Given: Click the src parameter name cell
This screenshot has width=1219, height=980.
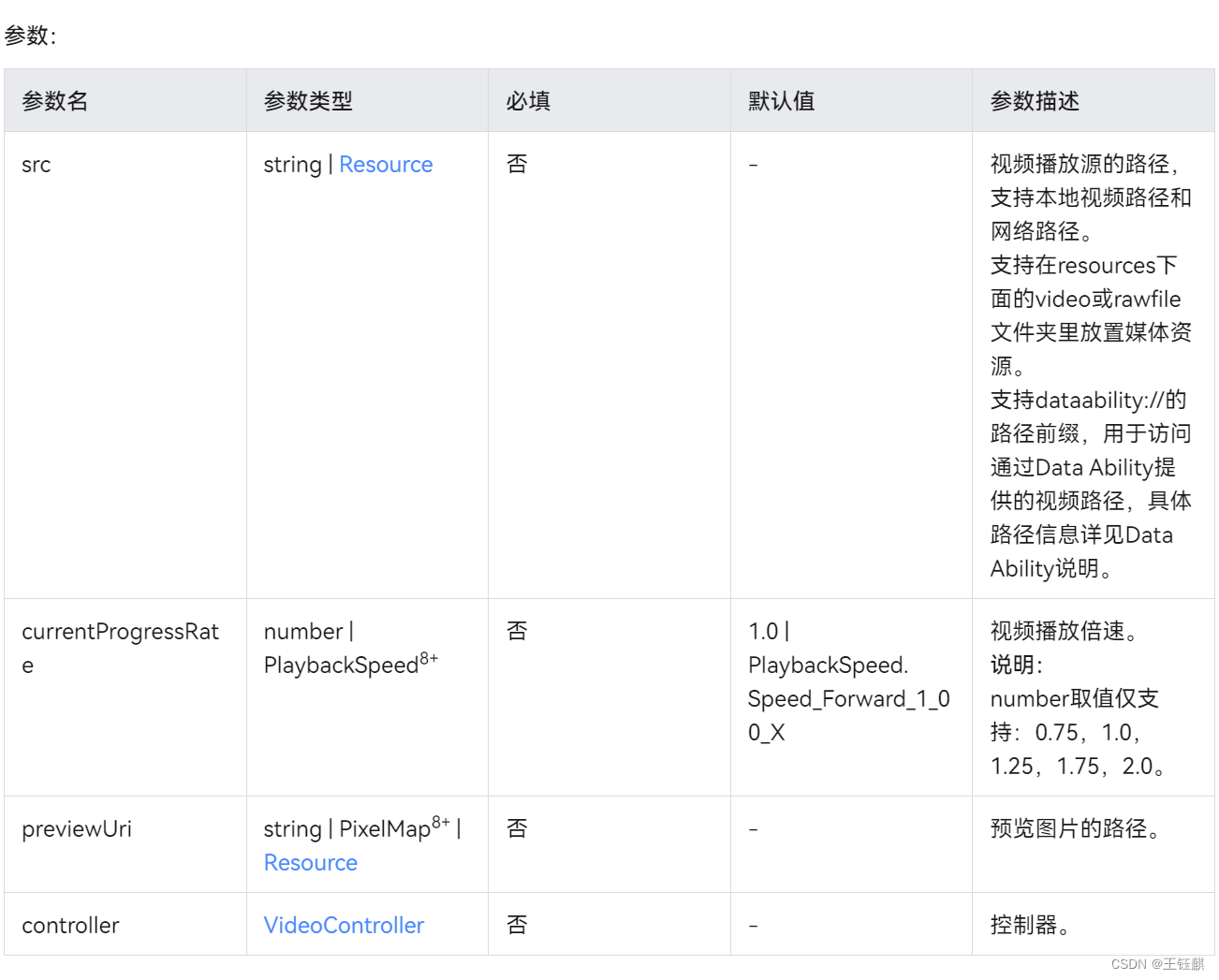Looking at the screenshot, I should [x=36, y=165].
